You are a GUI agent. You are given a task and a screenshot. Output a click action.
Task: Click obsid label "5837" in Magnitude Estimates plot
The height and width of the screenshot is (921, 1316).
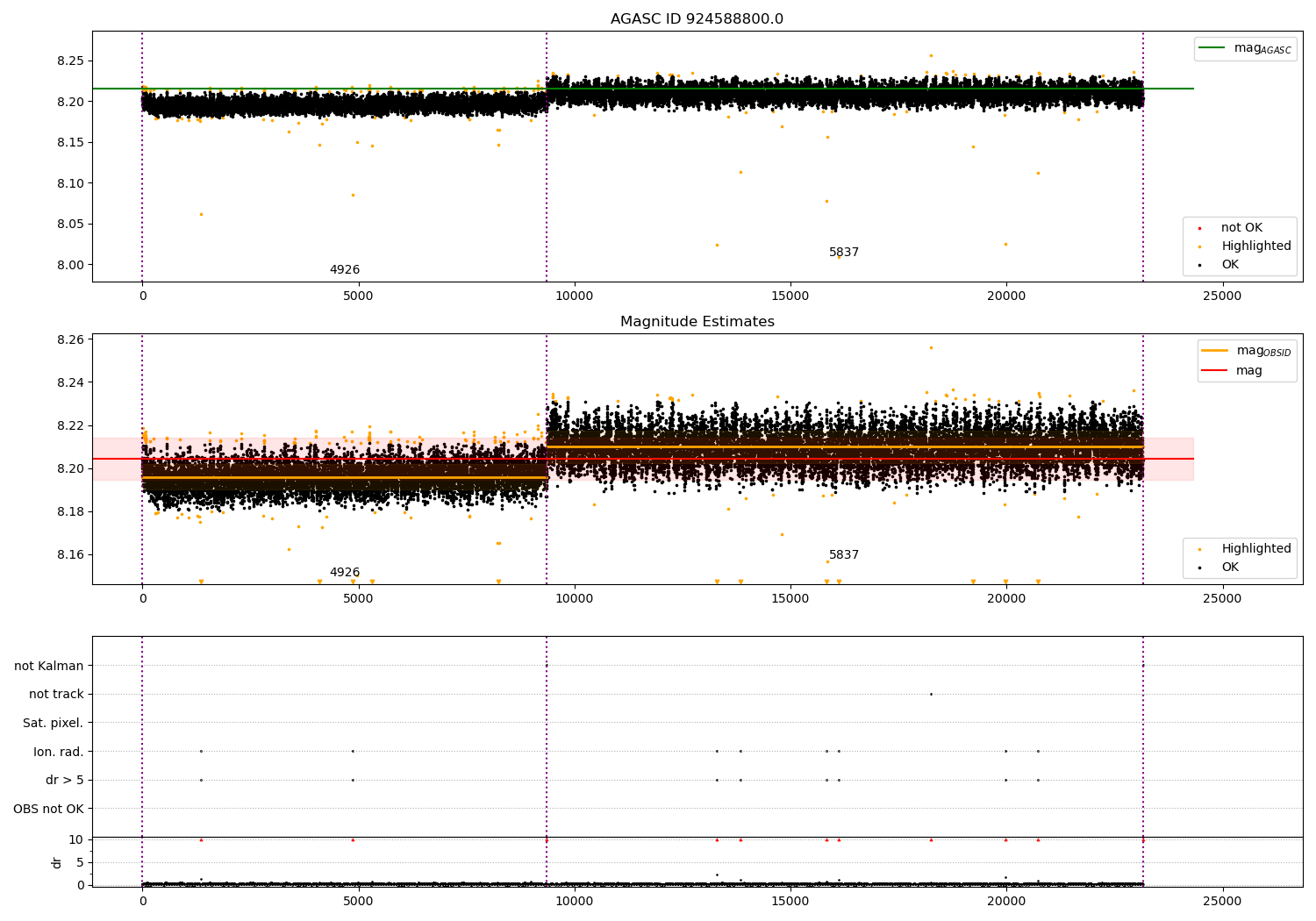[x=844, y=555]
